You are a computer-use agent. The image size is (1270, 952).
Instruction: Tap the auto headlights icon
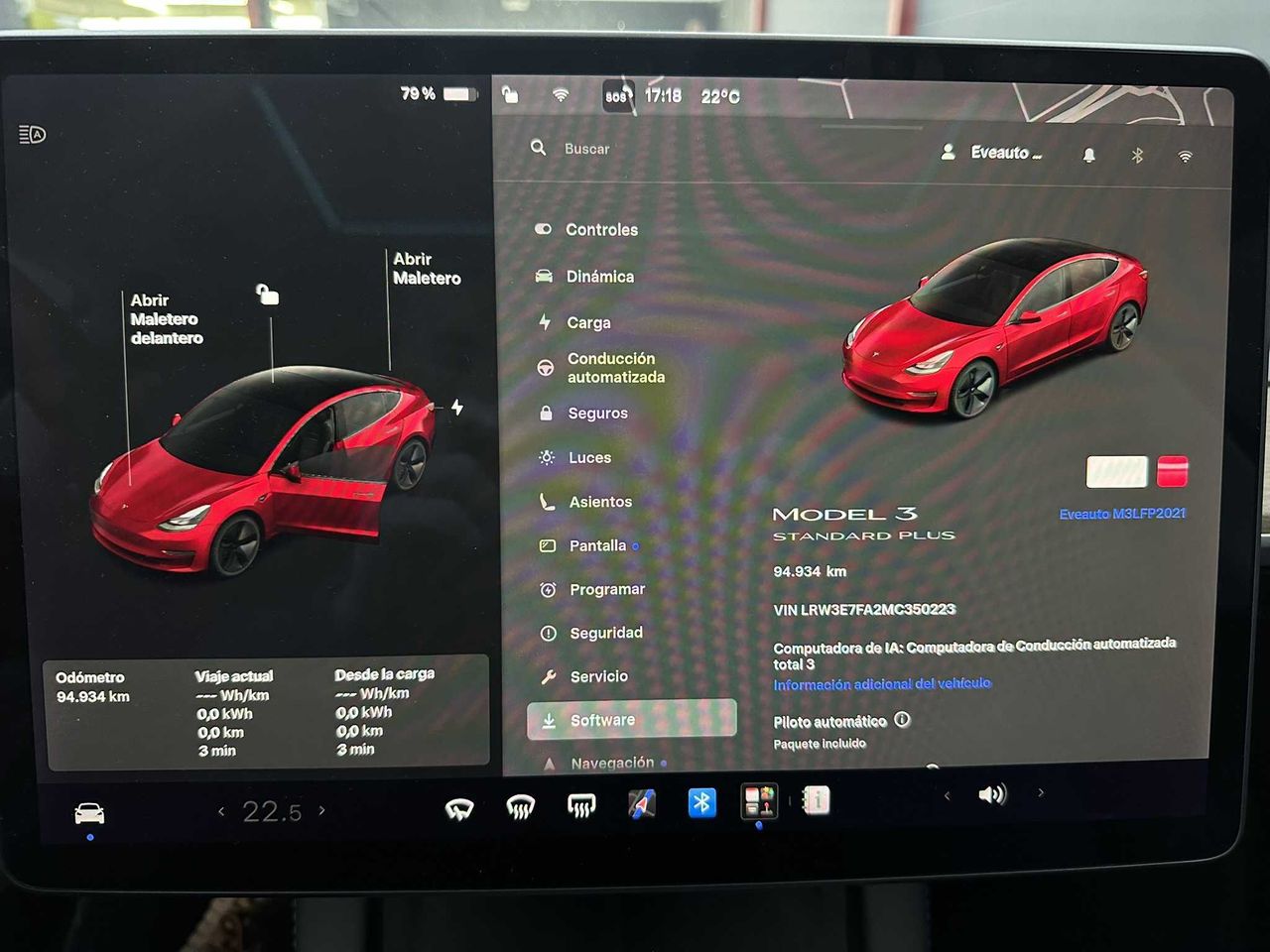pos(33,134)
